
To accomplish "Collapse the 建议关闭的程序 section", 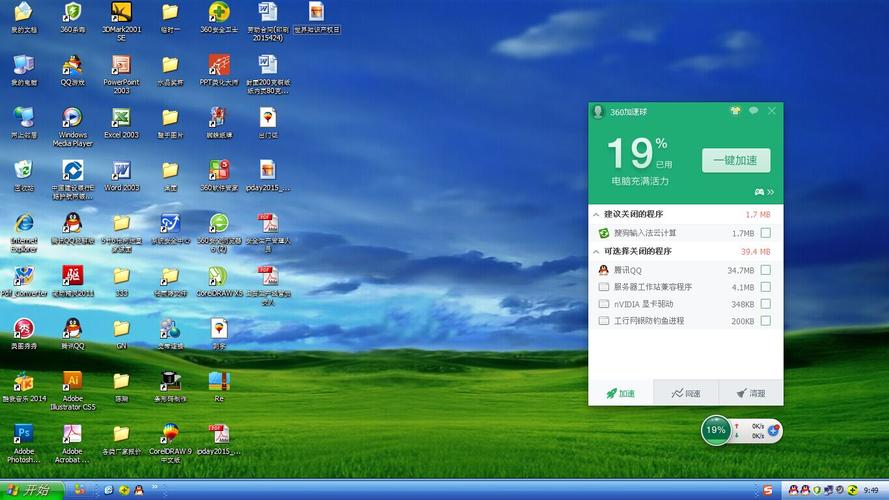I will click(596, 214).
